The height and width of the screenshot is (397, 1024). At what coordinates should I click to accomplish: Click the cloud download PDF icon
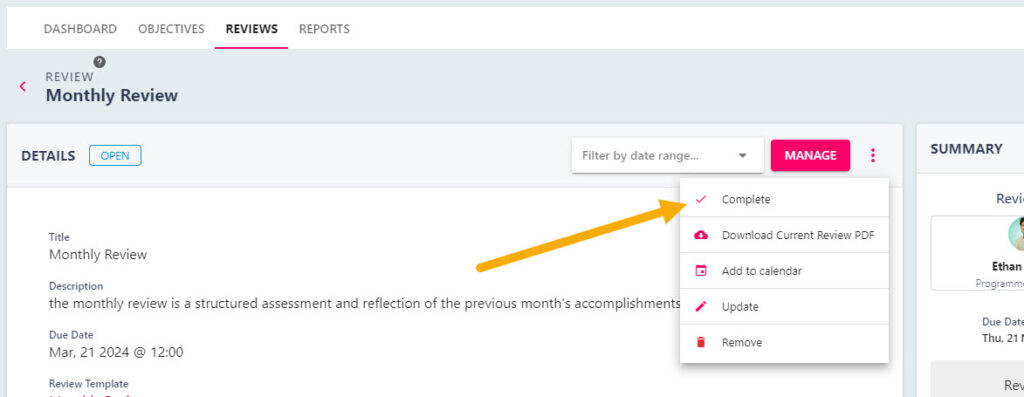point(701,235)
